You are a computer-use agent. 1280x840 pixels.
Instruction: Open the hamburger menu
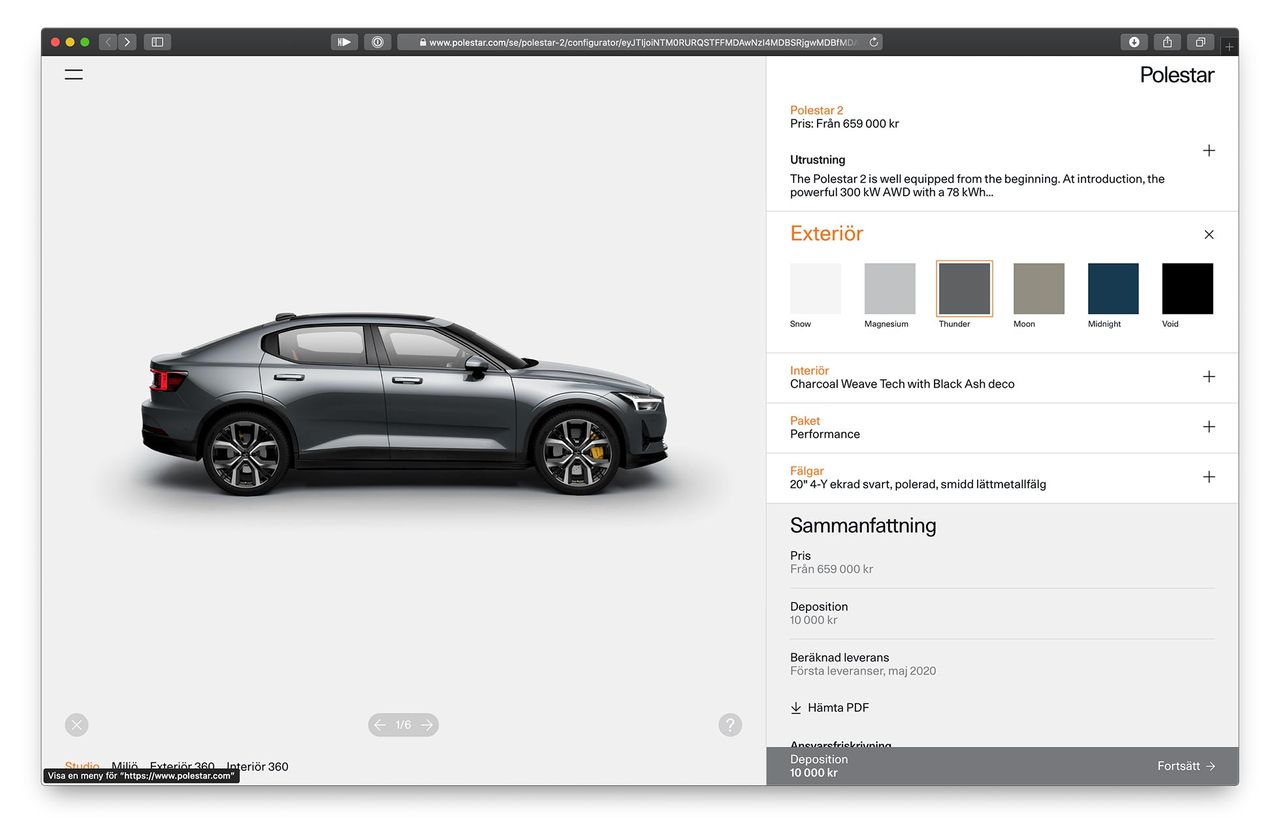click(x=74, y=74)
